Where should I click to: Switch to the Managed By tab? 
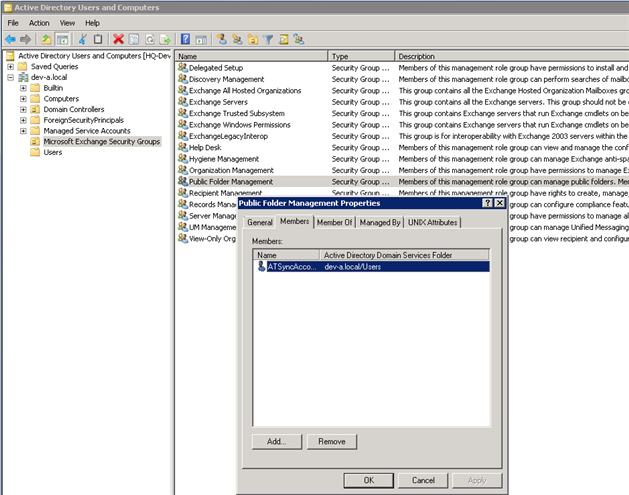(380, 222)
